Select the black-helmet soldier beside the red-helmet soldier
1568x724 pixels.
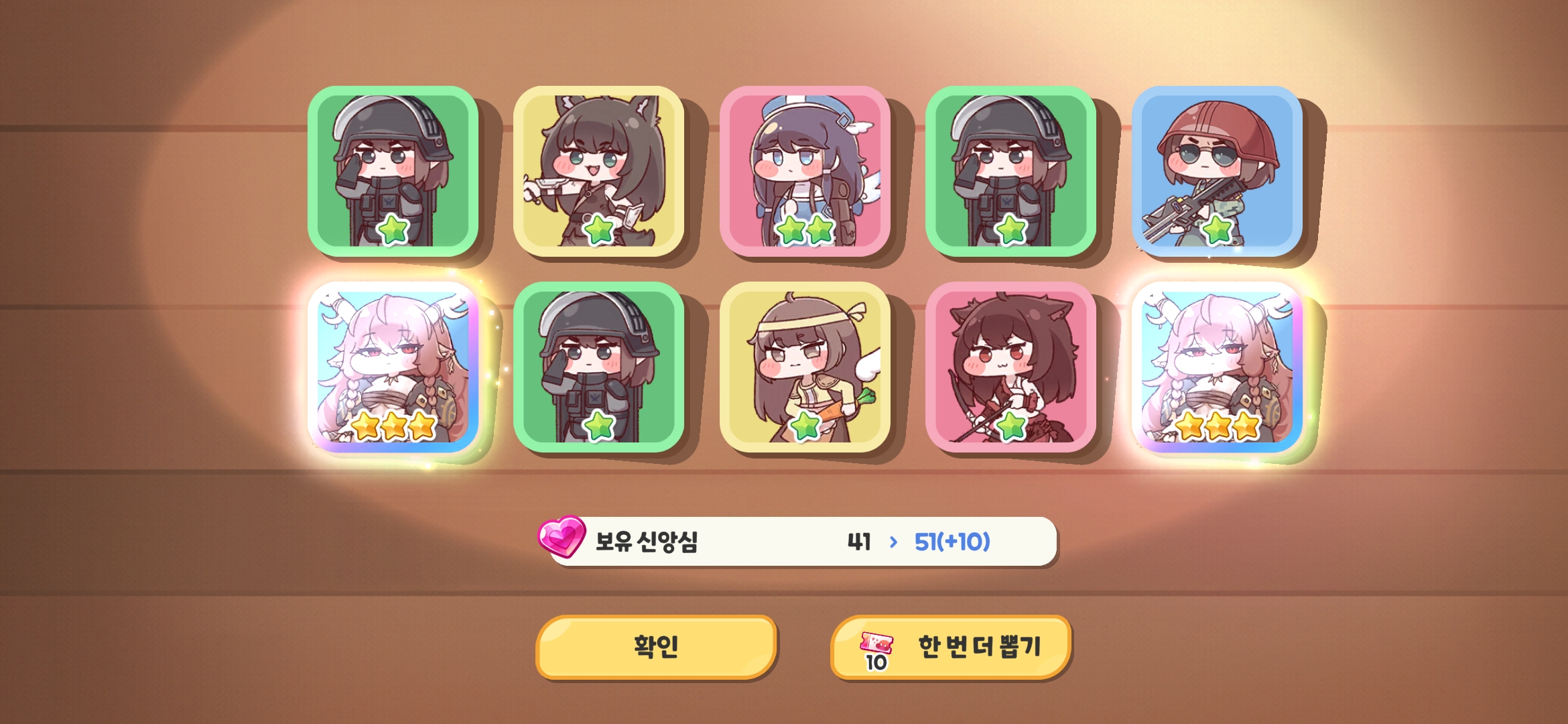[1010, 171]
